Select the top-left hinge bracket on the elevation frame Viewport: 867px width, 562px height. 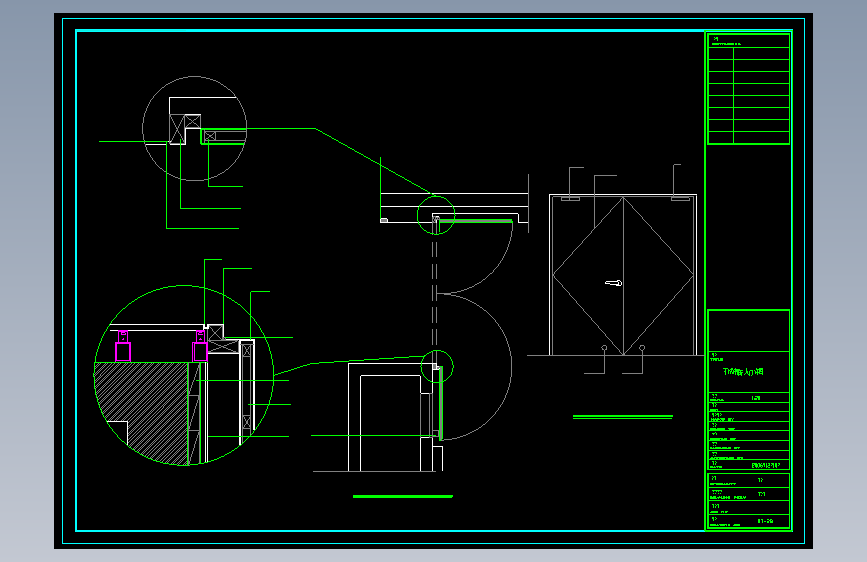click(570, 199)
